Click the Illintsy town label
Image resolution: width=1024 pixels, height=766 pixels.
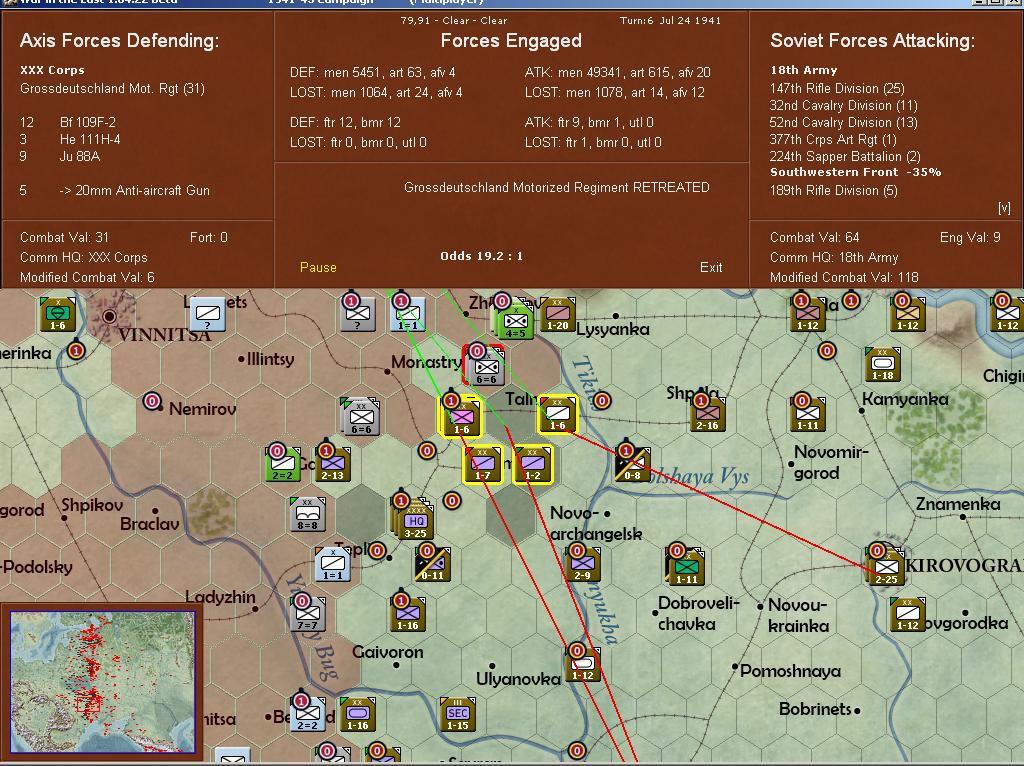pos(270,359)
